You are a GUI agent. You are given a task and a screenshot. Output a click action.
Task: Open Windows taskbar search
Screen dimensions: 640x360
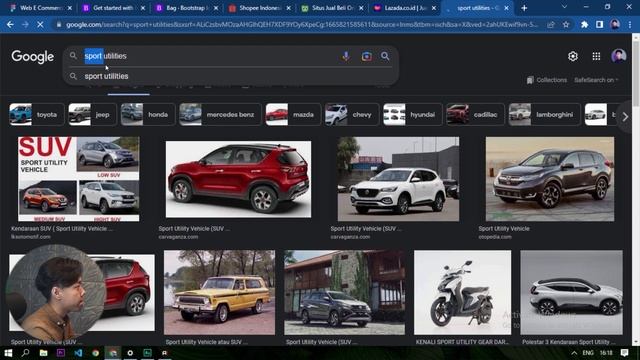[25, 353]
